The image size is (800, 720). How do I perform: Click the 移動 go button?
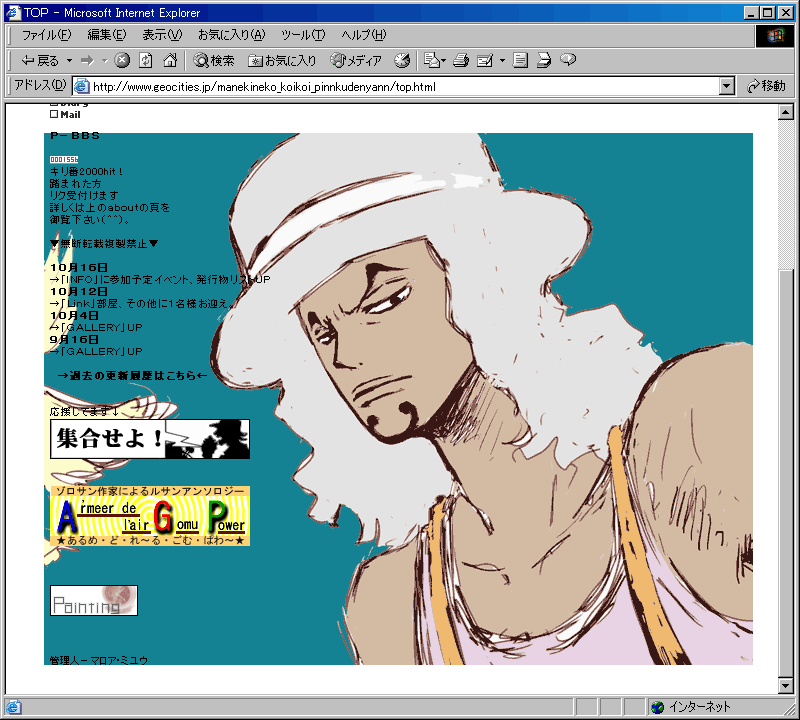(766, 86)
